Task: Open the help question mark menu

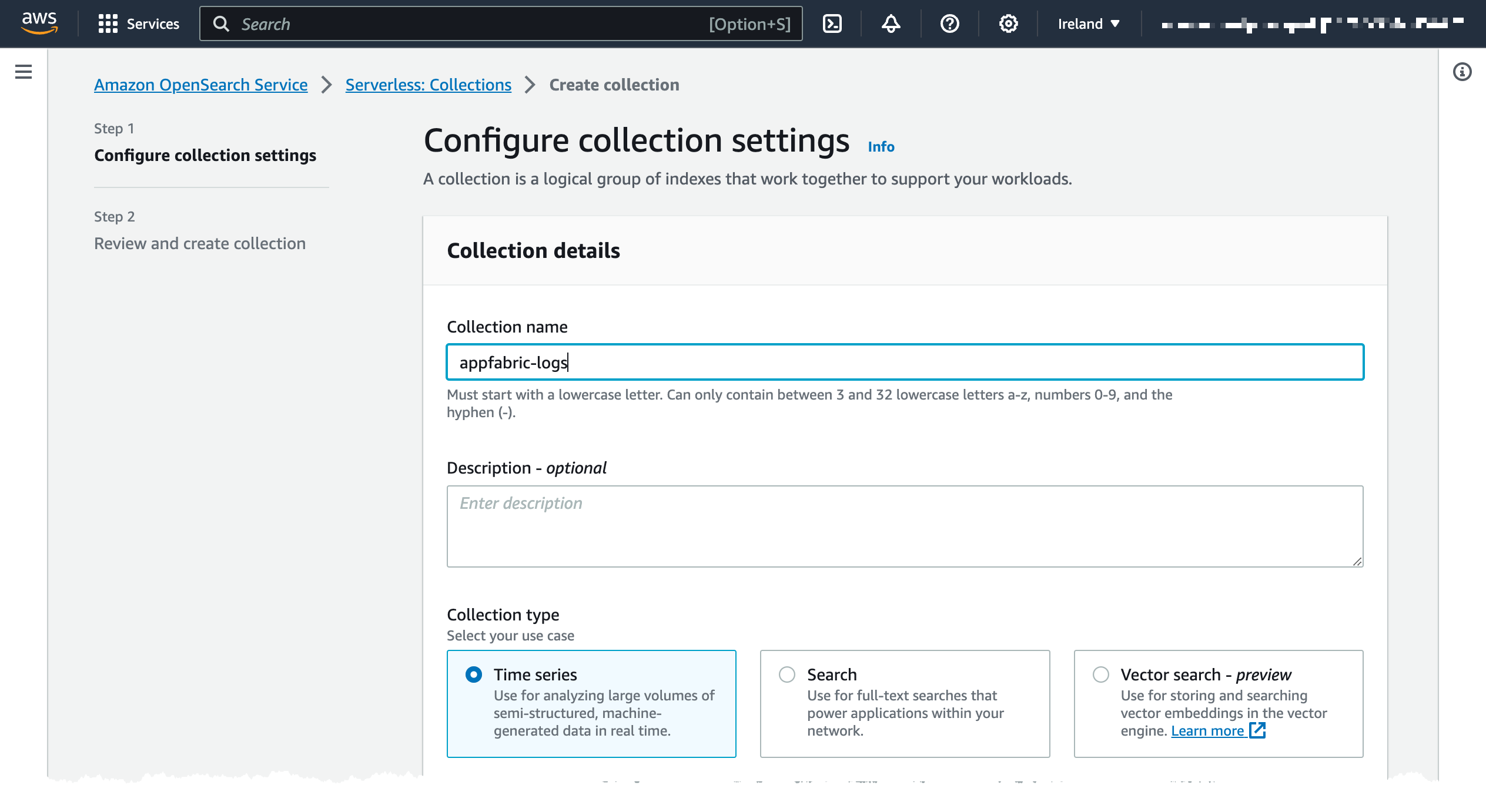Action: tap(949, 24)
